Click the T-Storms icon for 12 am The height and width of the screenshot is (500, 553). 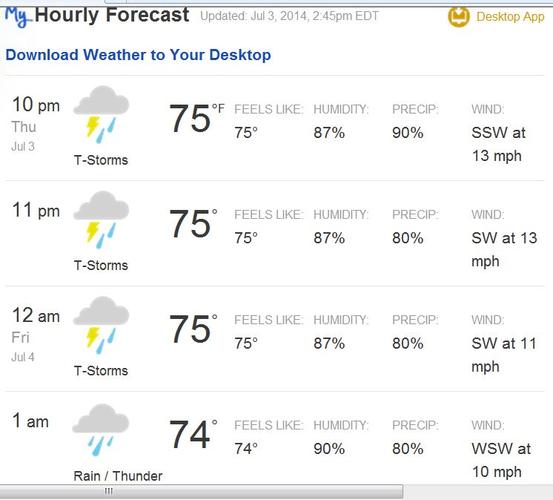pos(101,325)
